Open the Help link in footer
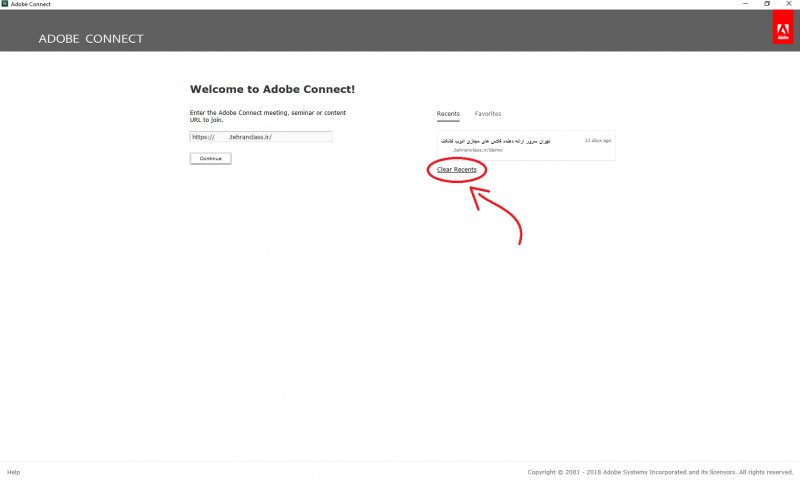This screenshot has height=480, width=800. click(x=13, y=472)
